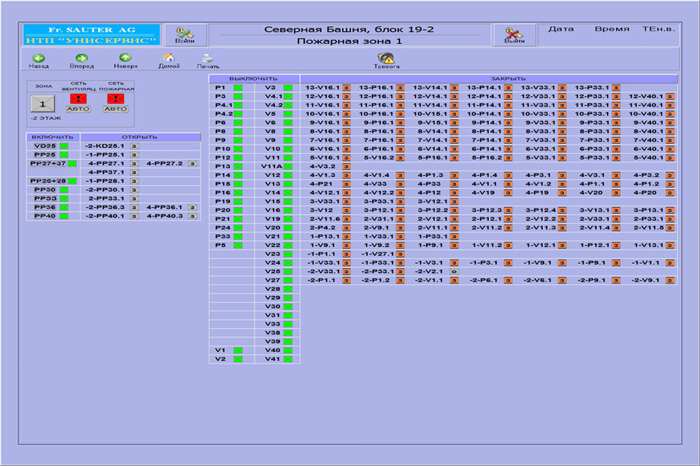Screen dimensions: 700x466
Task: Go to the Home (Домой) screen
Action: pos(169,58)
